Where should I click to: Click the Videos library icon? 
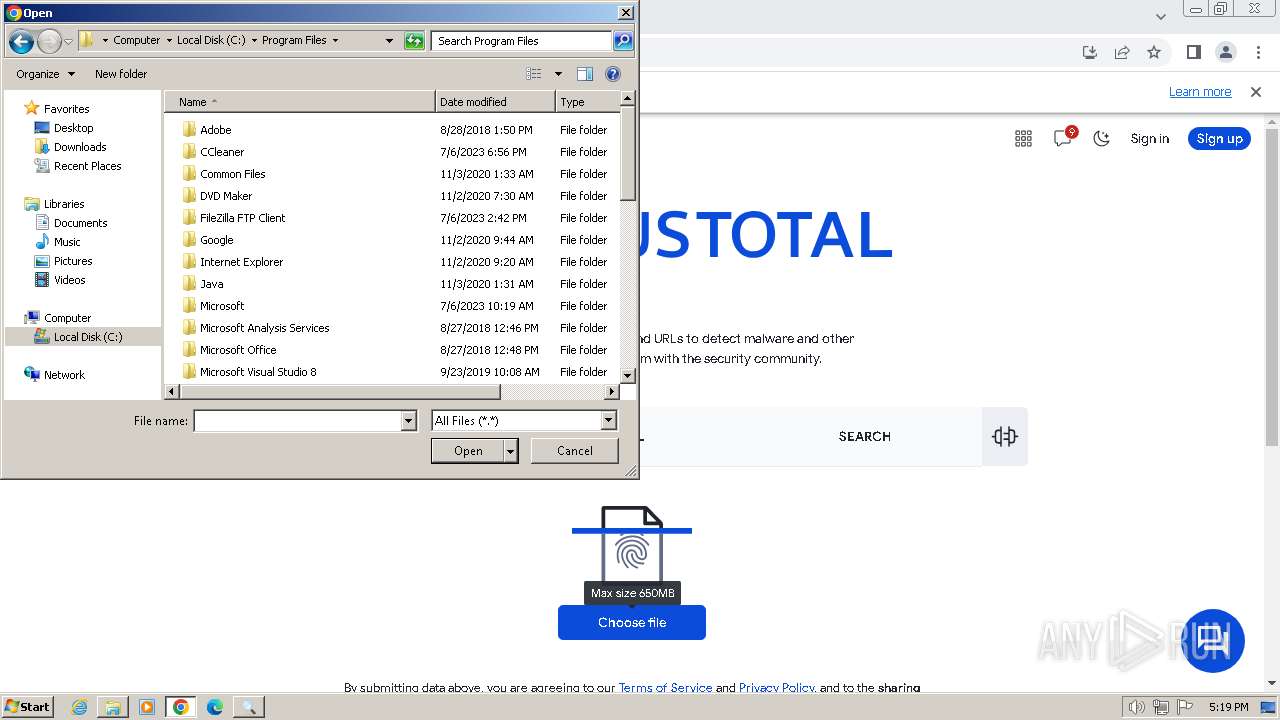point(42,280)
